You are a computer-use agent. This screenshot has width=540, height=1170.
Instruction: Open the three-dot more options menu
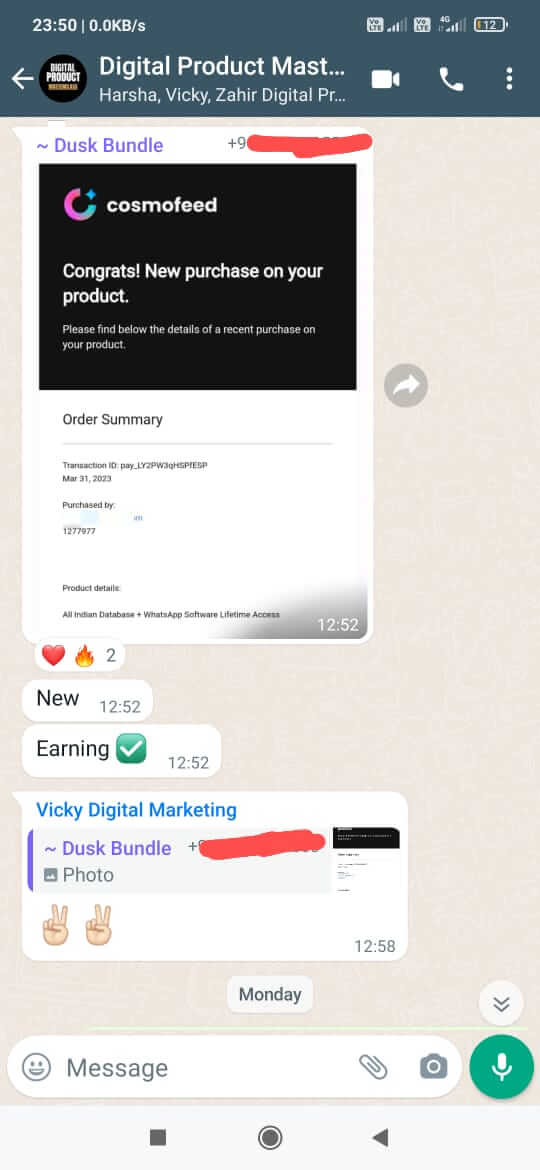point(509,79)
